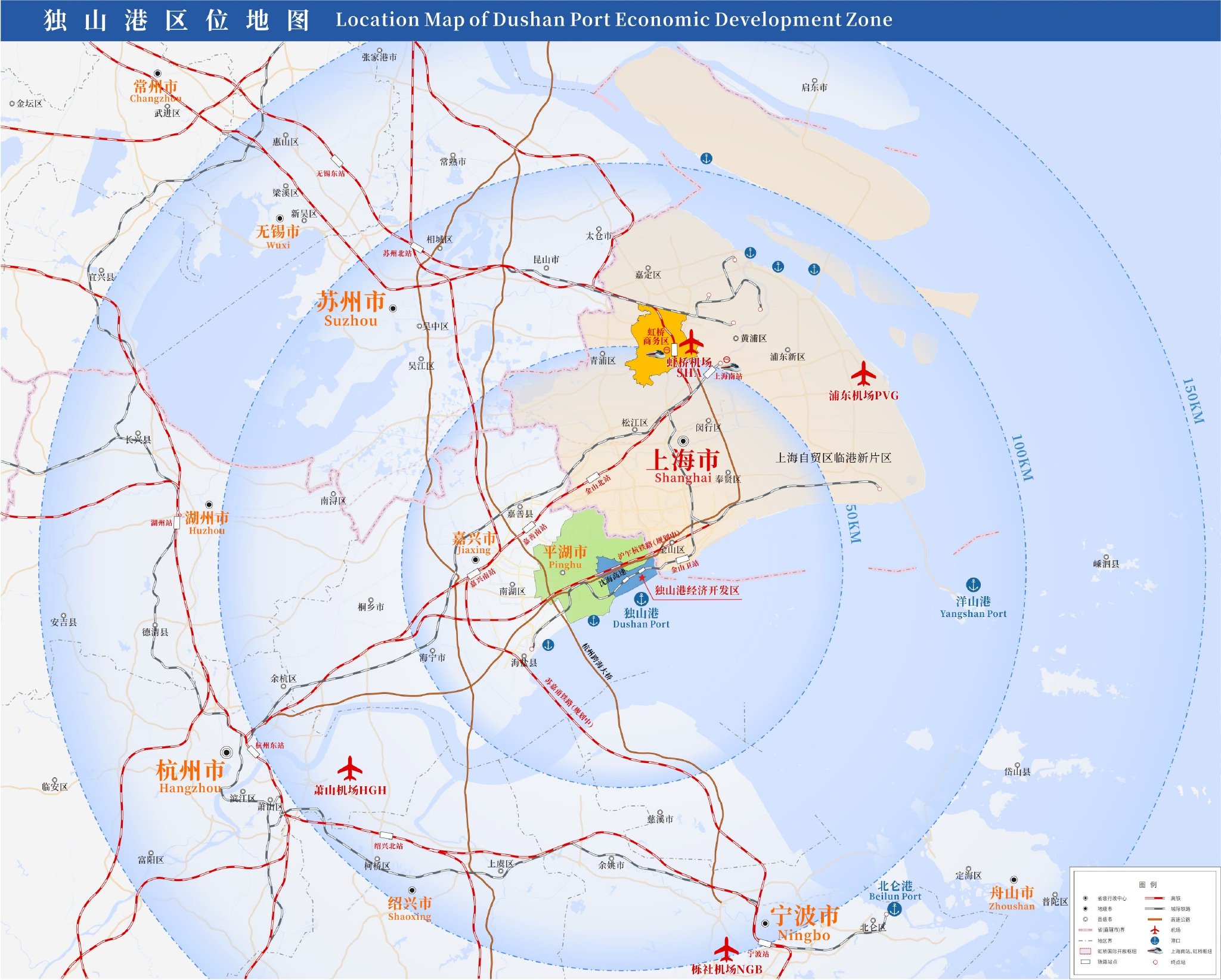Click the red 独山港经济开发区 label
1221x980 pixels.
click(697, 591)
